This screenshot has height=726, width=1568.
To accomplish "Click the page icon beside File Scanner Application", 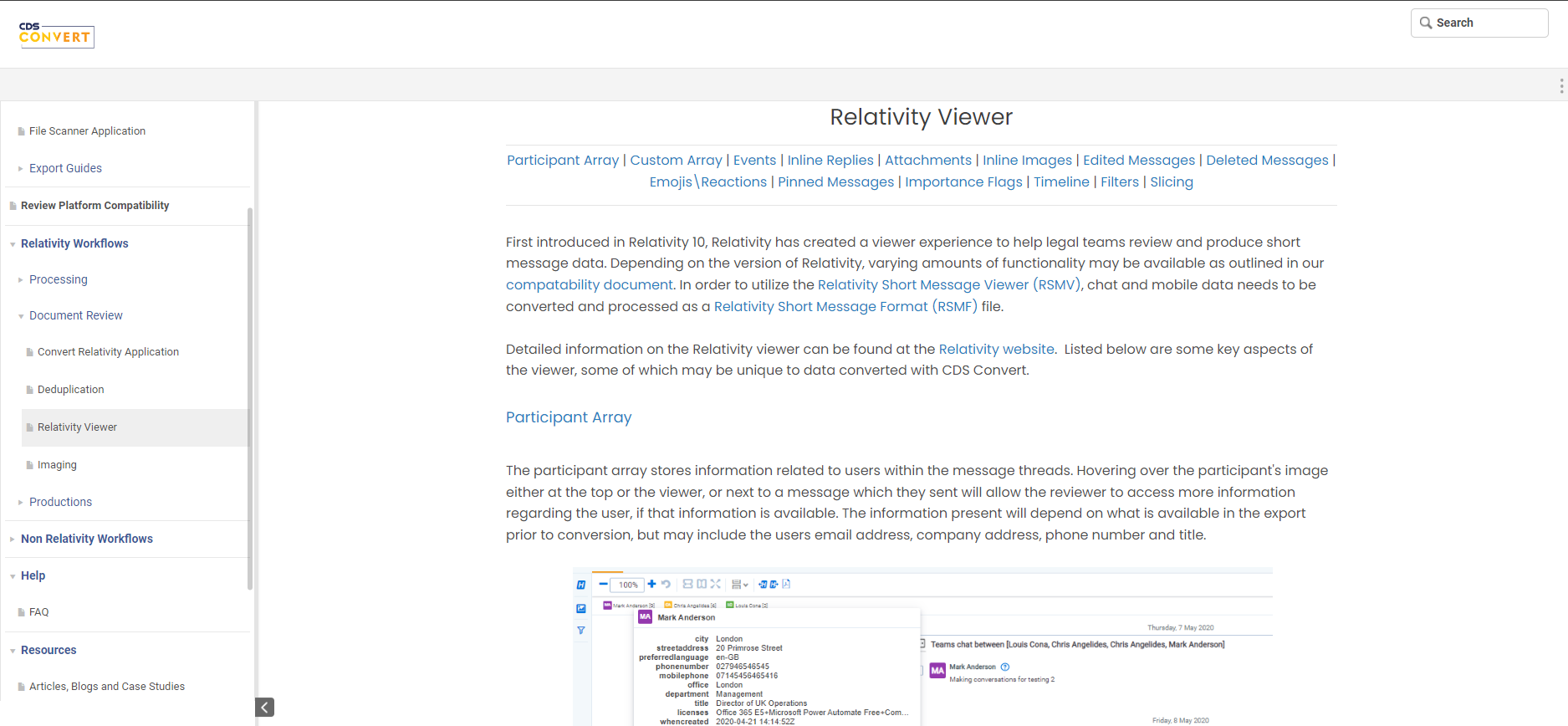I will pyautogui.click(x=21, y=131).
